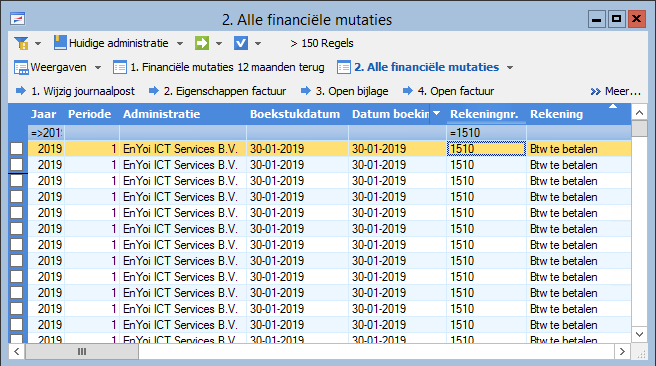Tick checkbox of third table row
The width and height of the screenshot is (656, 366).
pyautogui.click(x=17, y=181)
